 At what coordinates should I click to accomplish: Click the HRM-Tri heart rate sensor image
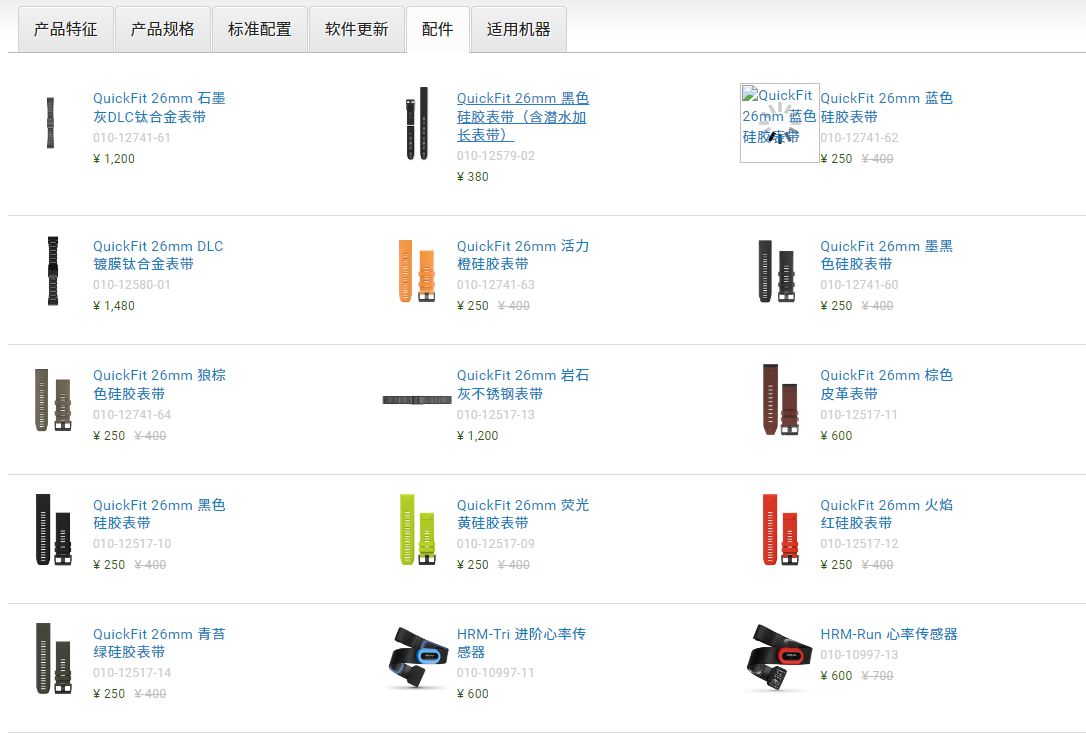click(x=418, y=657)
